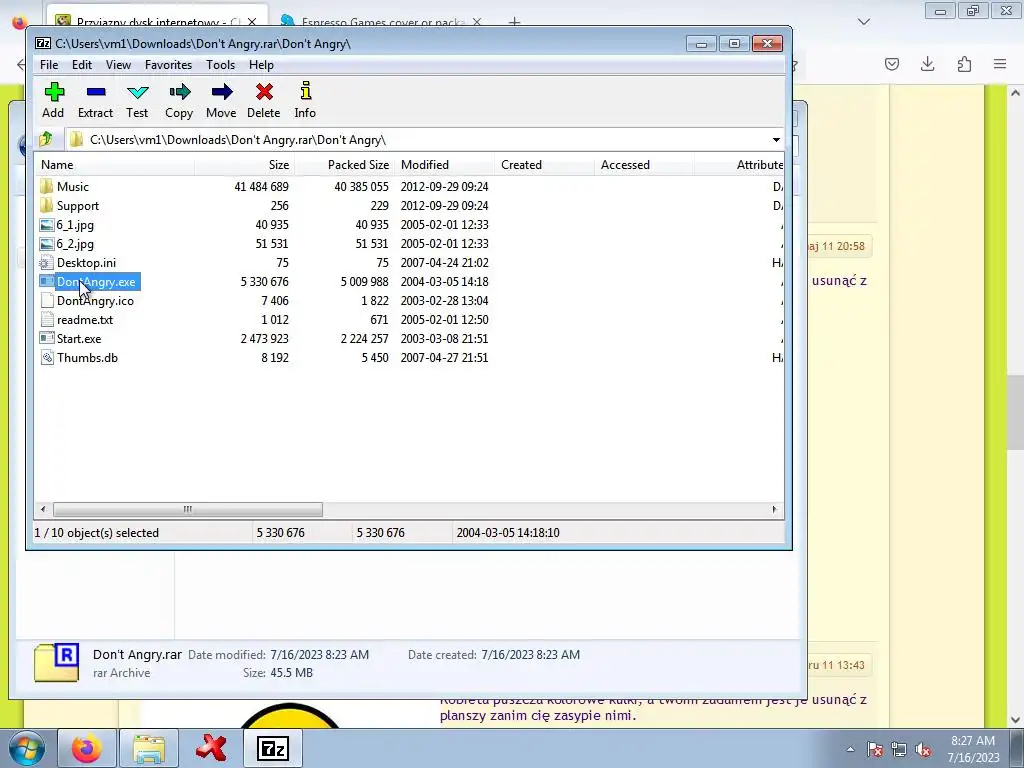Switch to Firefox from the taskbar

[87, 748]
